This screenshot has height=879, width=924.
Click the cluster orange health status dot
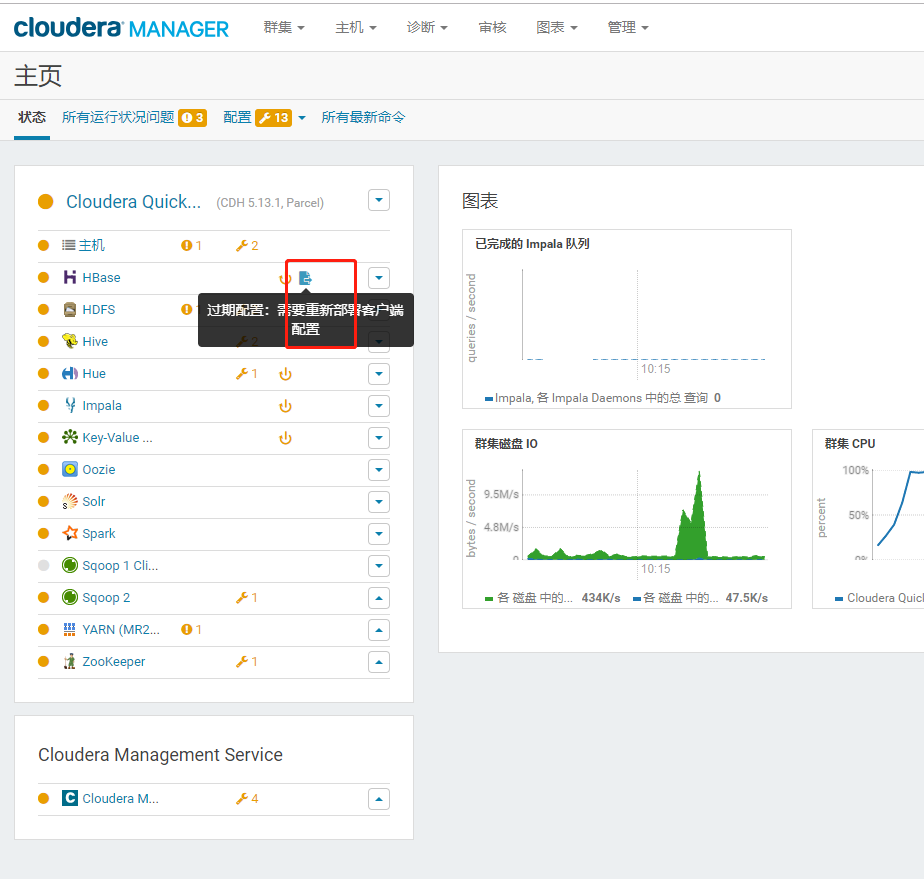coord(45,201)
